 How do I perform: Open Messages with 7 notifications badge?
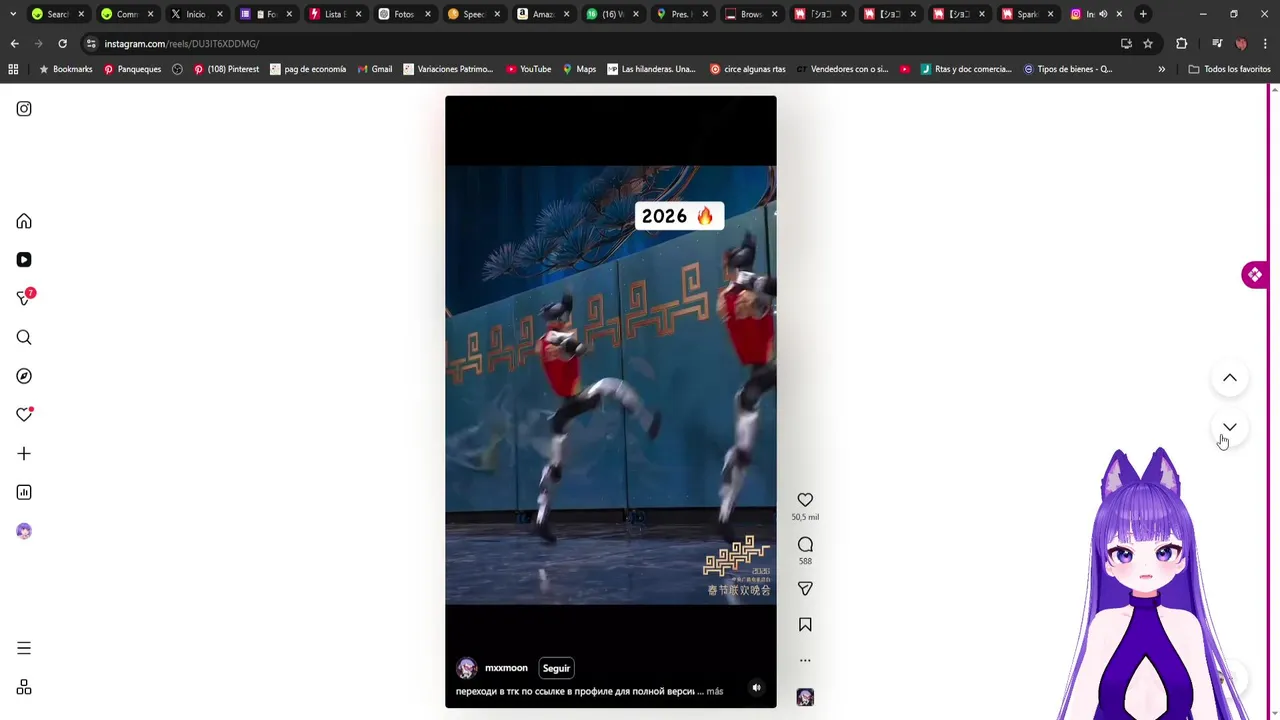click(x=25, y=298)
